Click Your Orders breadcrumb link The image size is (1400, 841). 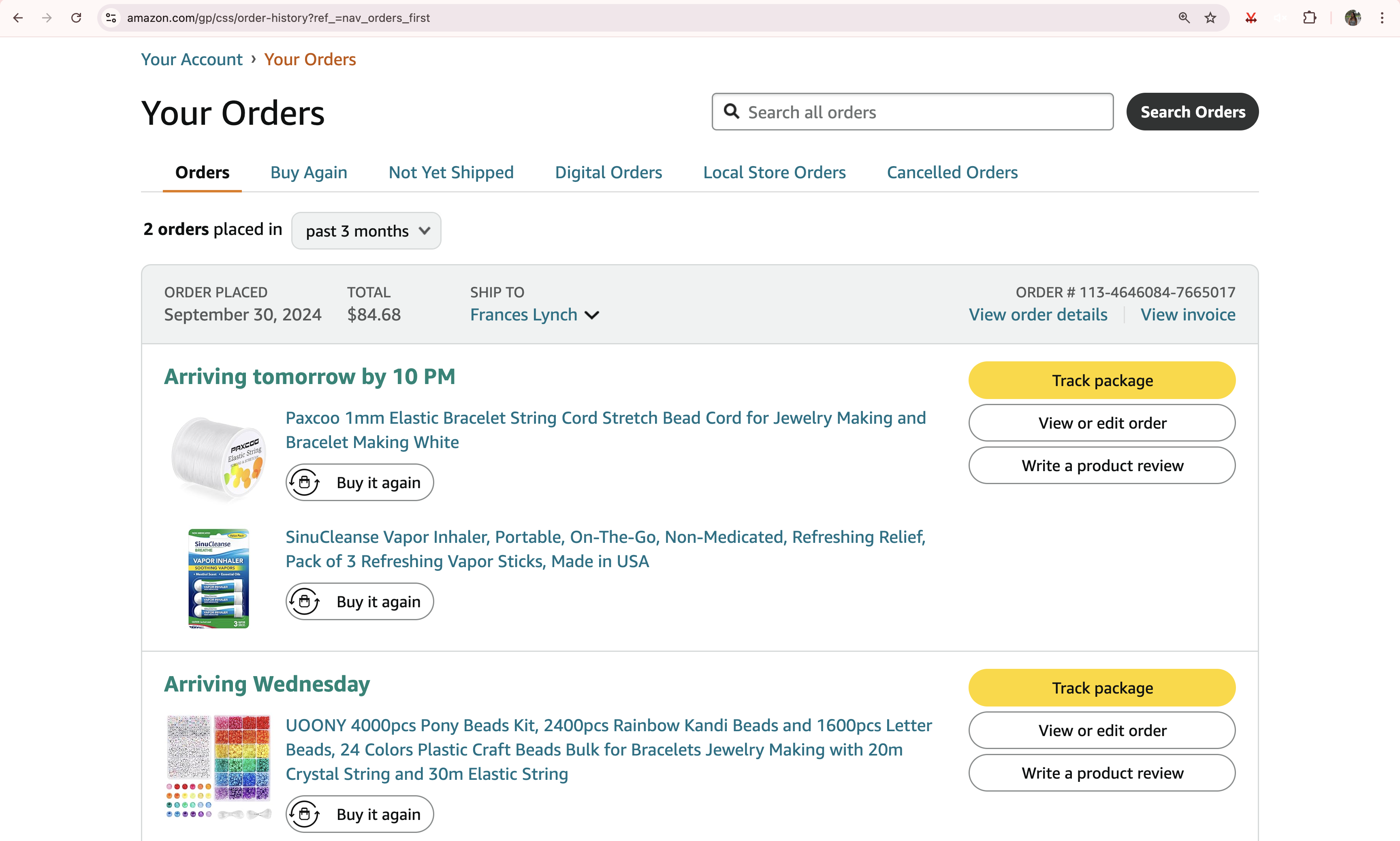(310, 60)
